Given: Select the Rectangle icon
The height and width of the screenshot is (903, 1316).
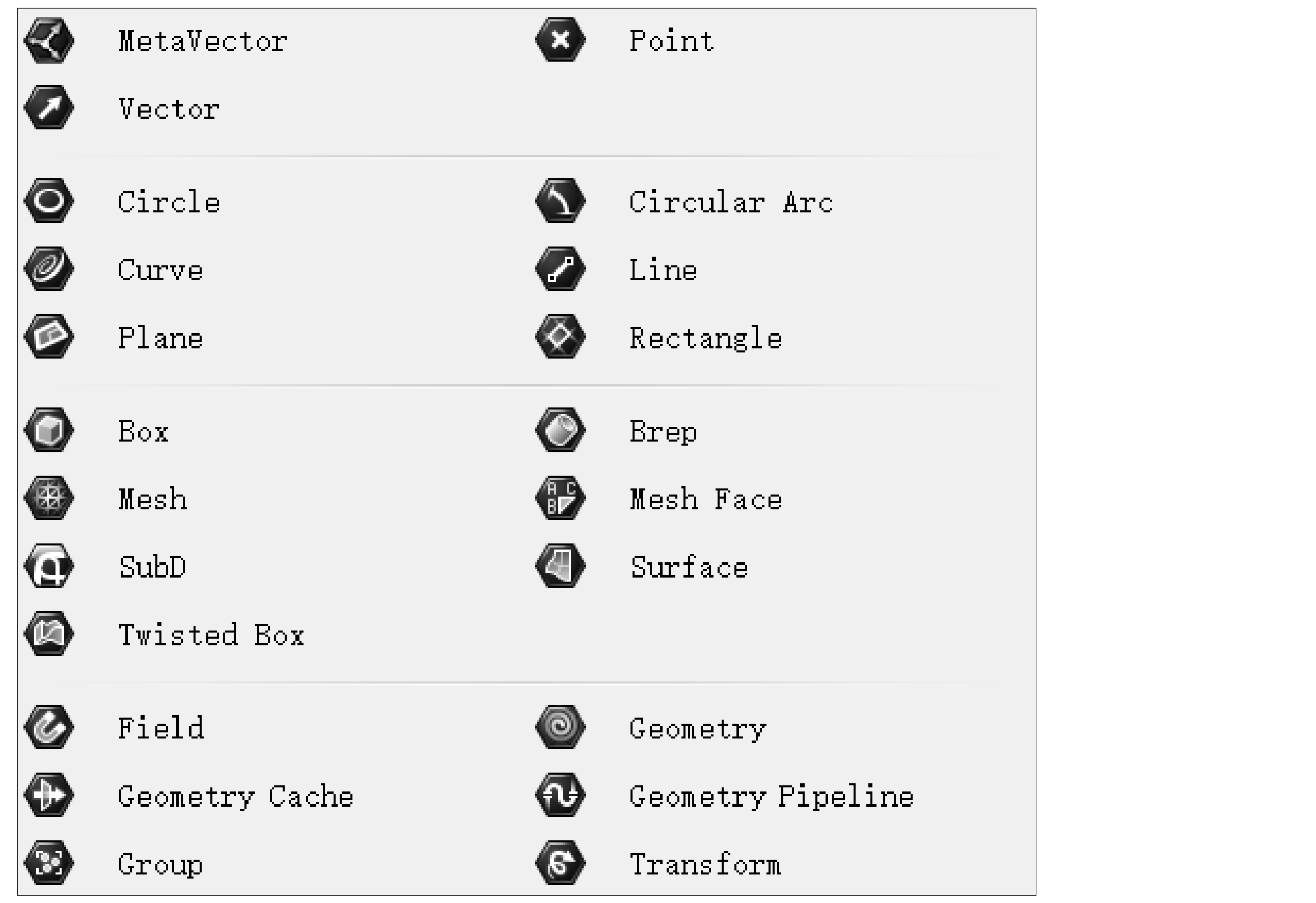Looking at the screenshot, I should click(561, 337).
